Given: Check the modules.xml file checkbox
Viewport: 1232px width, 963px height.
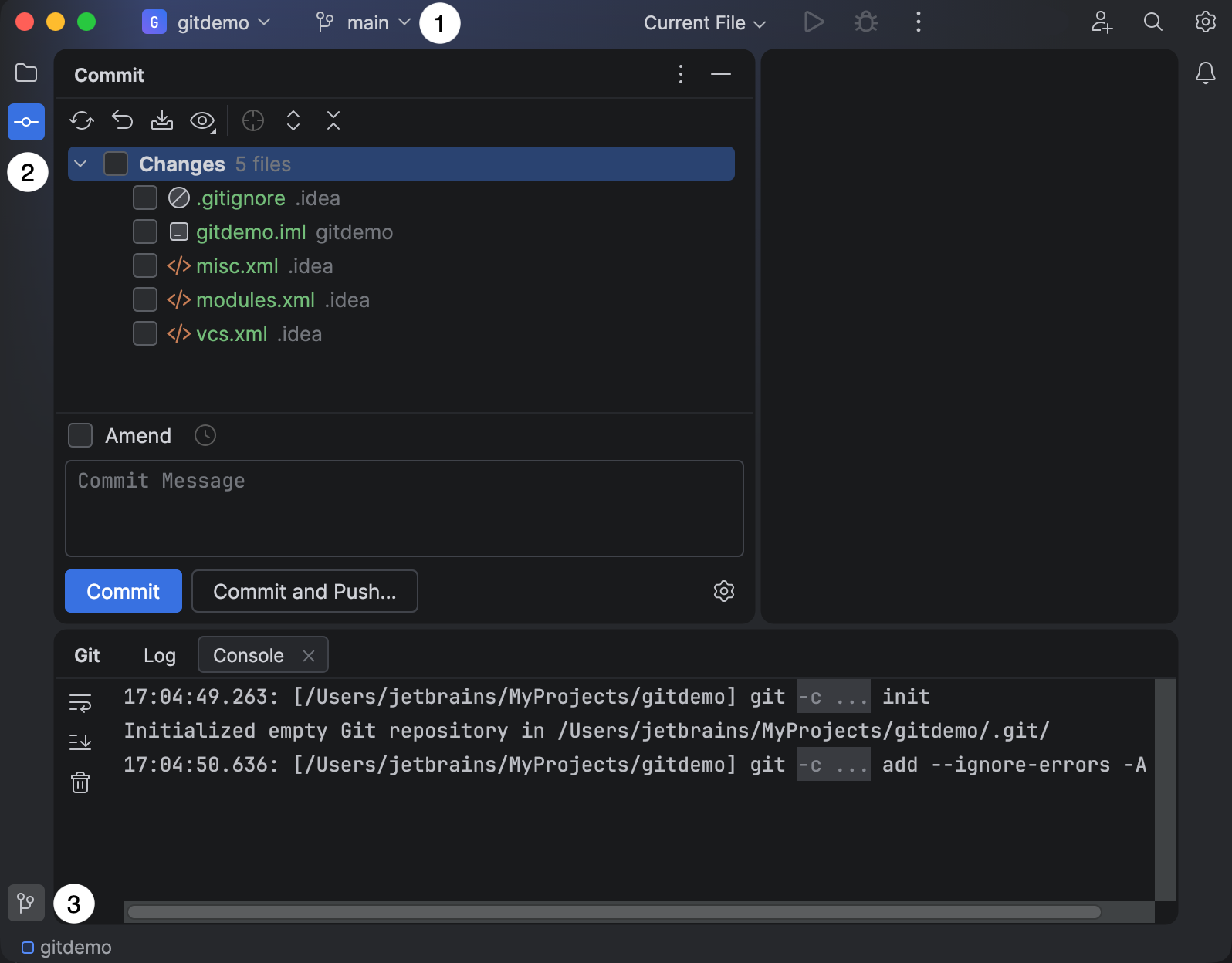Looking at the screenshot, I should (145, 299).
